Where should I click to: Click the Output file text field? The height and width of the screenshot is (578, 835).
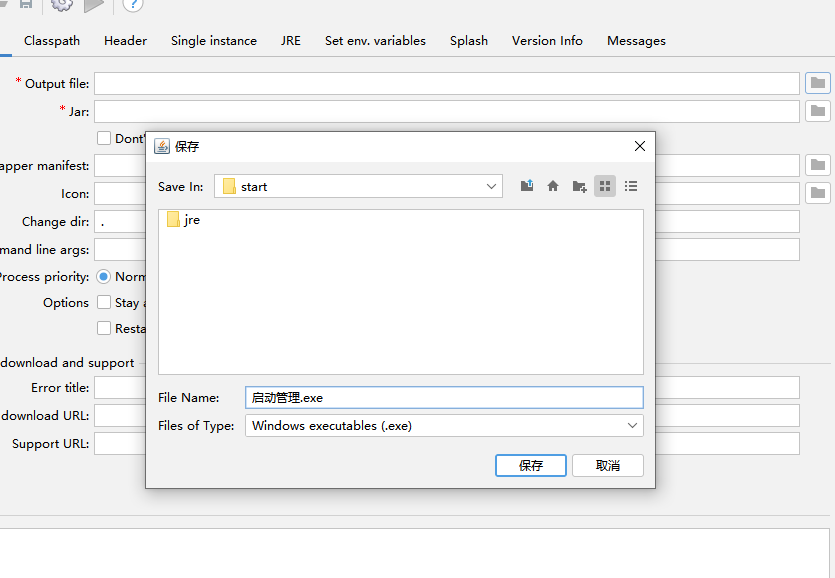[x=447, y=84]
